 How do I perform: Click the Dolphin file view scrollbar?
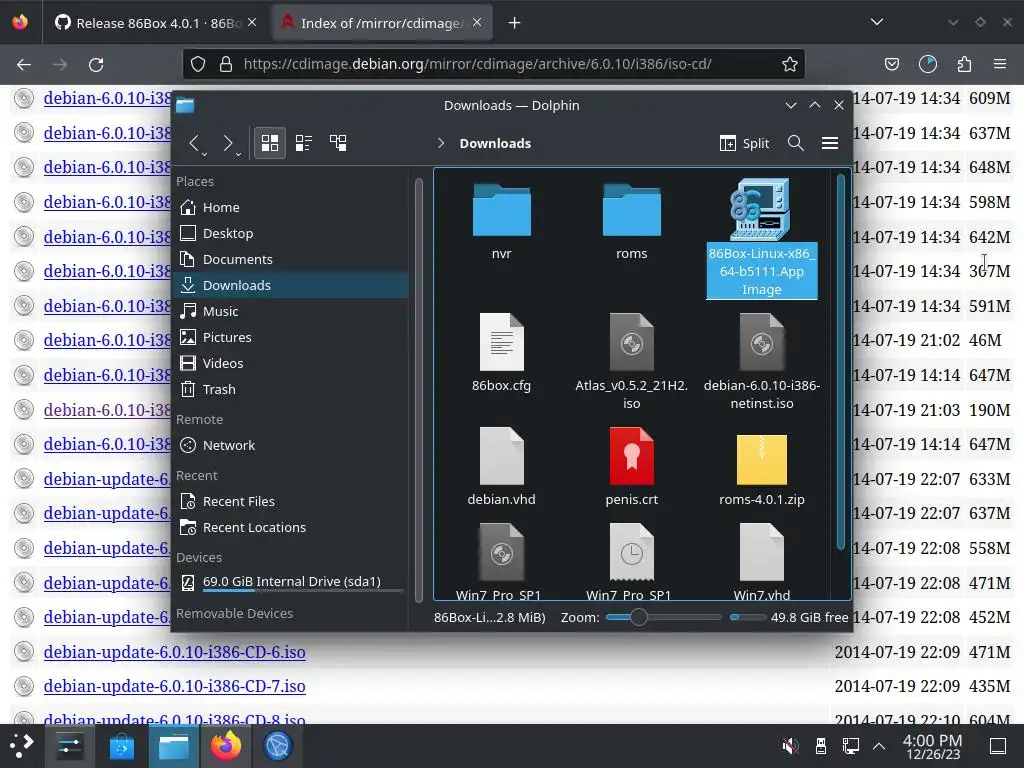840,362
